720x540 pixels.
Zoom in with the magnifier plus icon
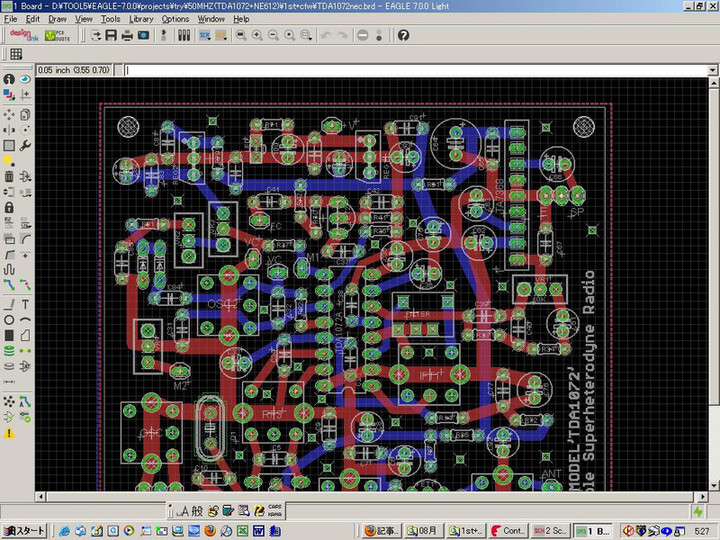point(257,35)
